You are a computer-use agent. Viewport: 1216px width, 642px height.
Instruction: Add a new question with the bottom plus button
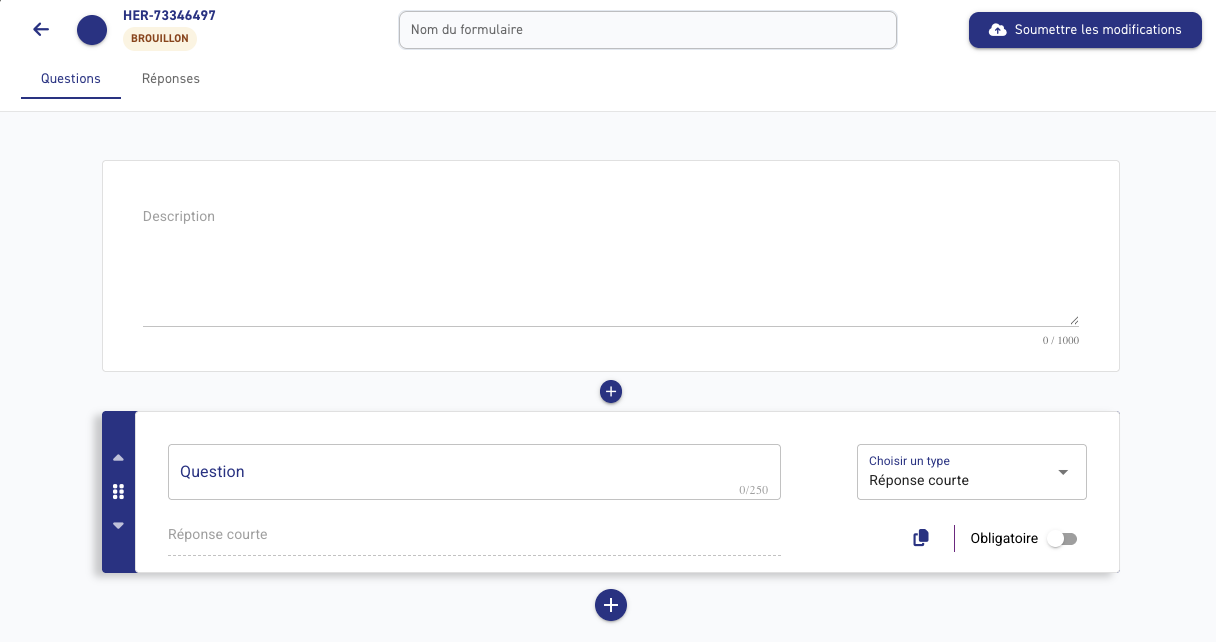coord(611,605)
